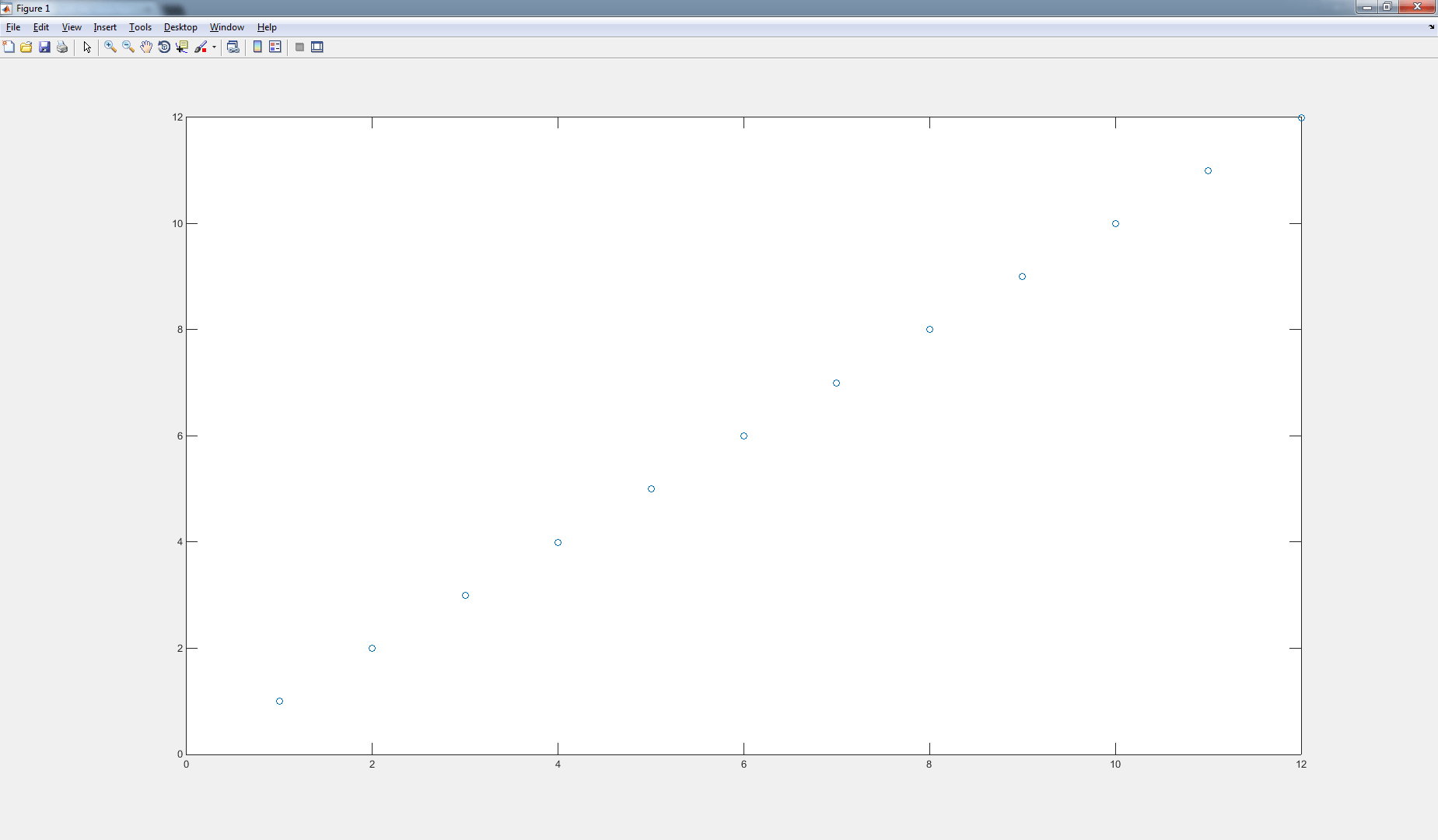1438x840 pixels.
Task: Select the Zoom Out magnifier tool
Action: [x=128, y=47]
